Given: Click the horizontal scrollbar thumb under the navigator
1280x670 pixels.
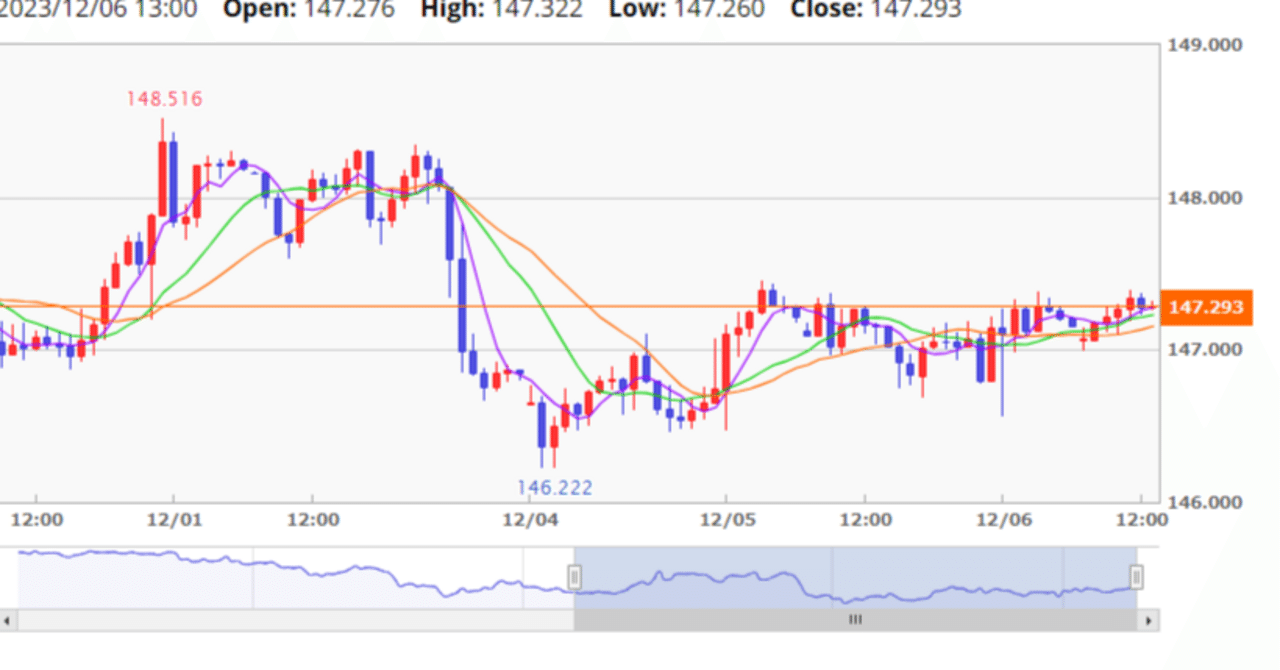Looking at the screenshot, I should [855, 620].
